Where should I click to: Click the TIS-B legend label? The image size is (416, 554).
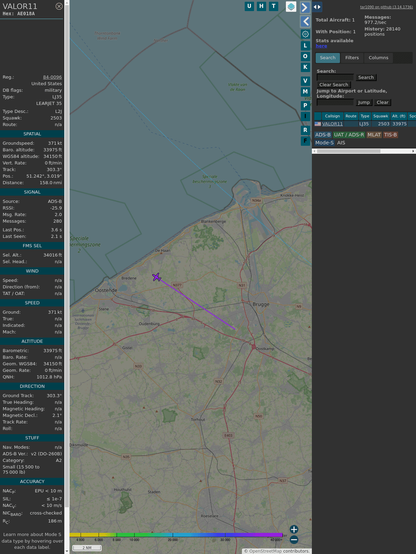point(390,135)
